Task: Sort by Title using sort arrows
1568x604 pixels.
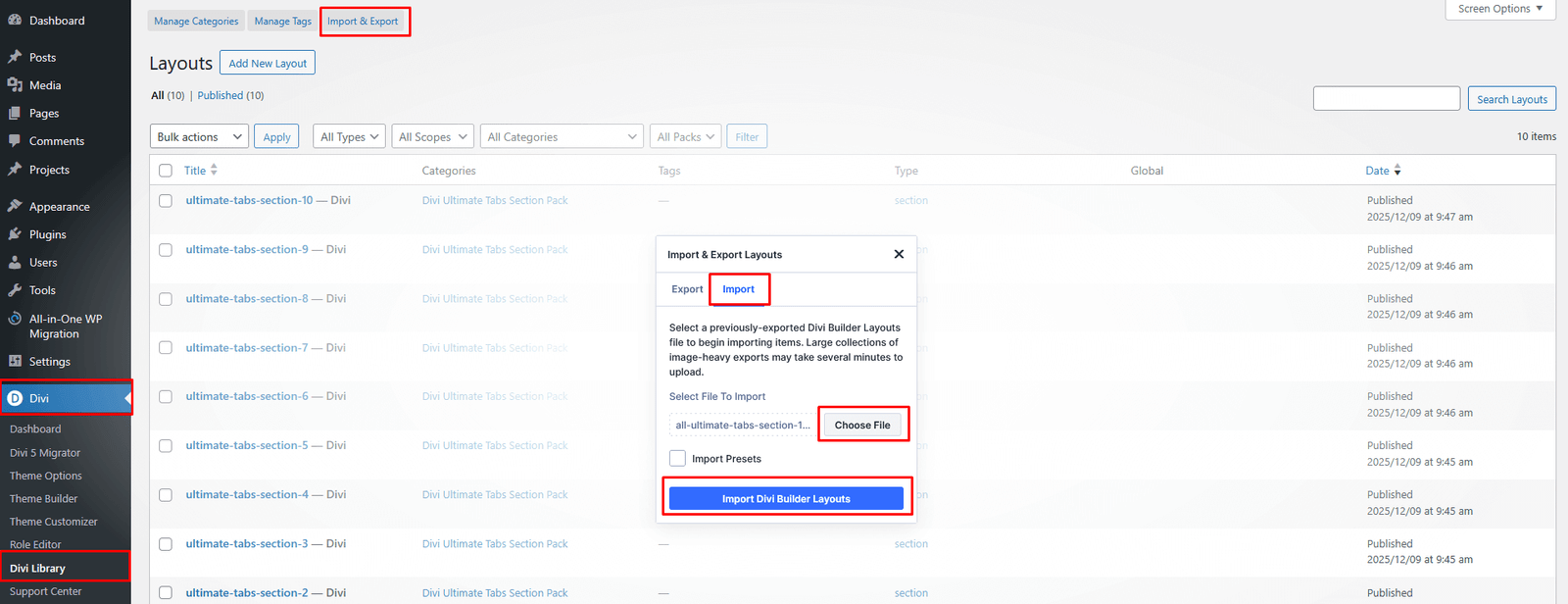Action: (214, 170)
